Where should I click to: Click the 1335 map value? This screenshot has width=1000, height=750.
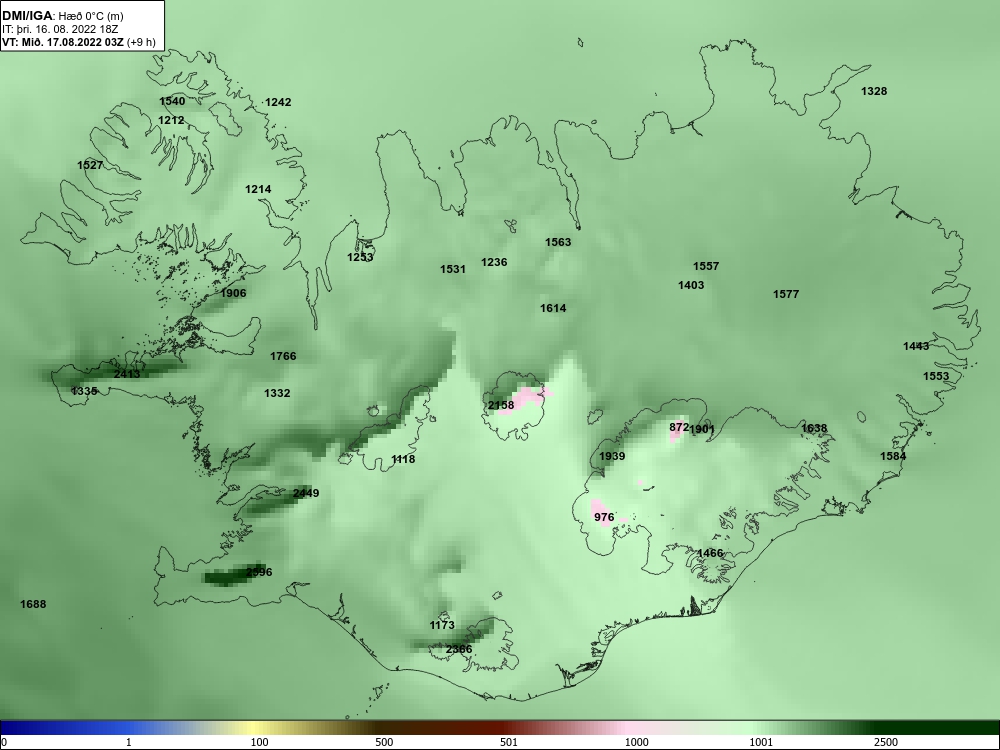click(x=84, y=391)
